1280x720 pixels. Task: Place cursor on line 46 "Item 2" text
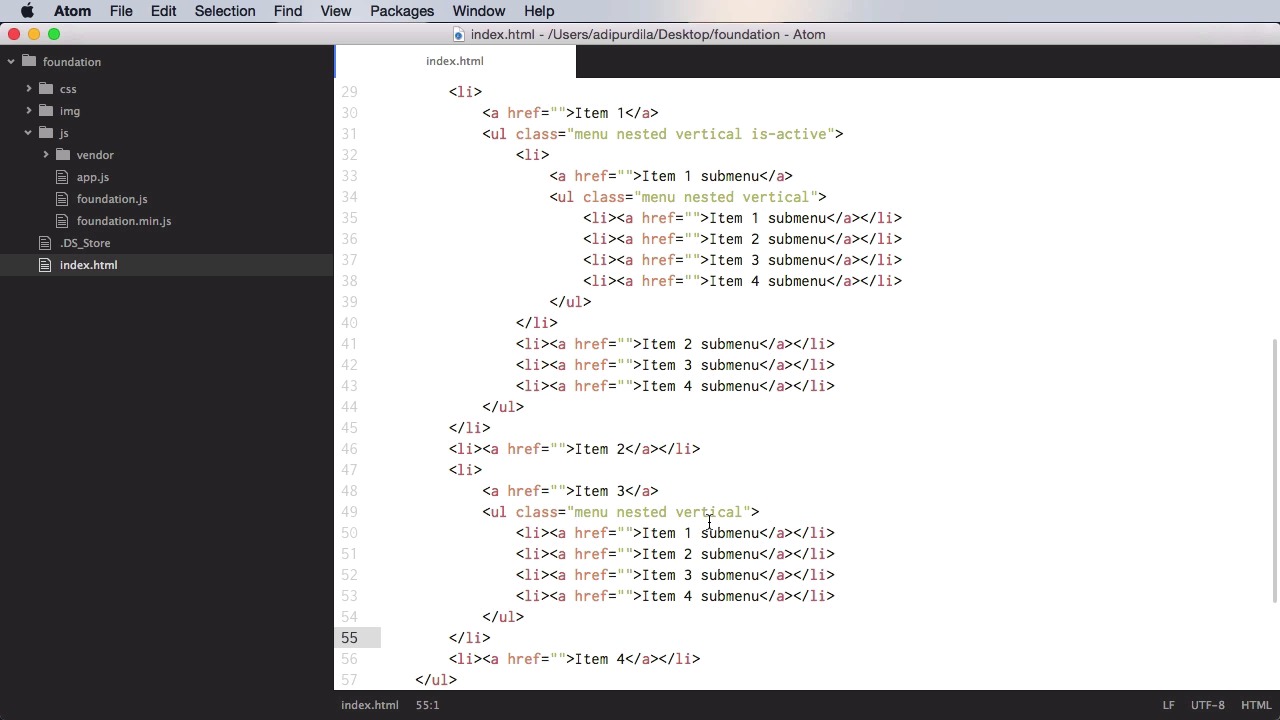[x=599, y=449]
